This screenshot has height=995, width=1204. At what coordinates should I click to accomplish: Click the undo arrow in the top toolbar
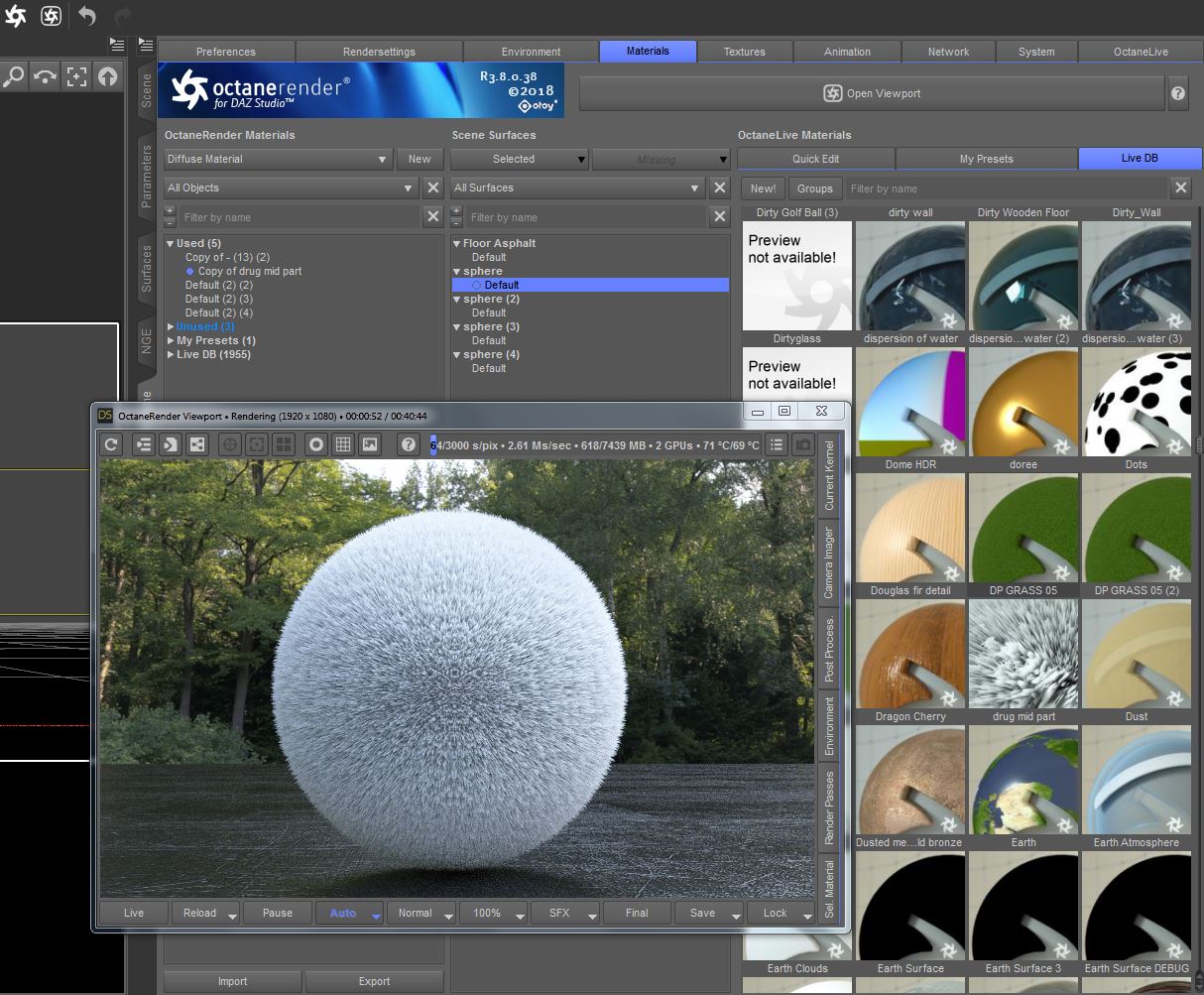click(x=87, y=15)
